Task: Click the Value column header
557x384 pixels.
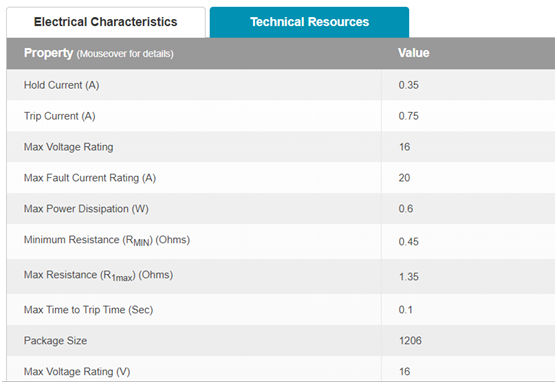Action: click(x=413, y=53)
